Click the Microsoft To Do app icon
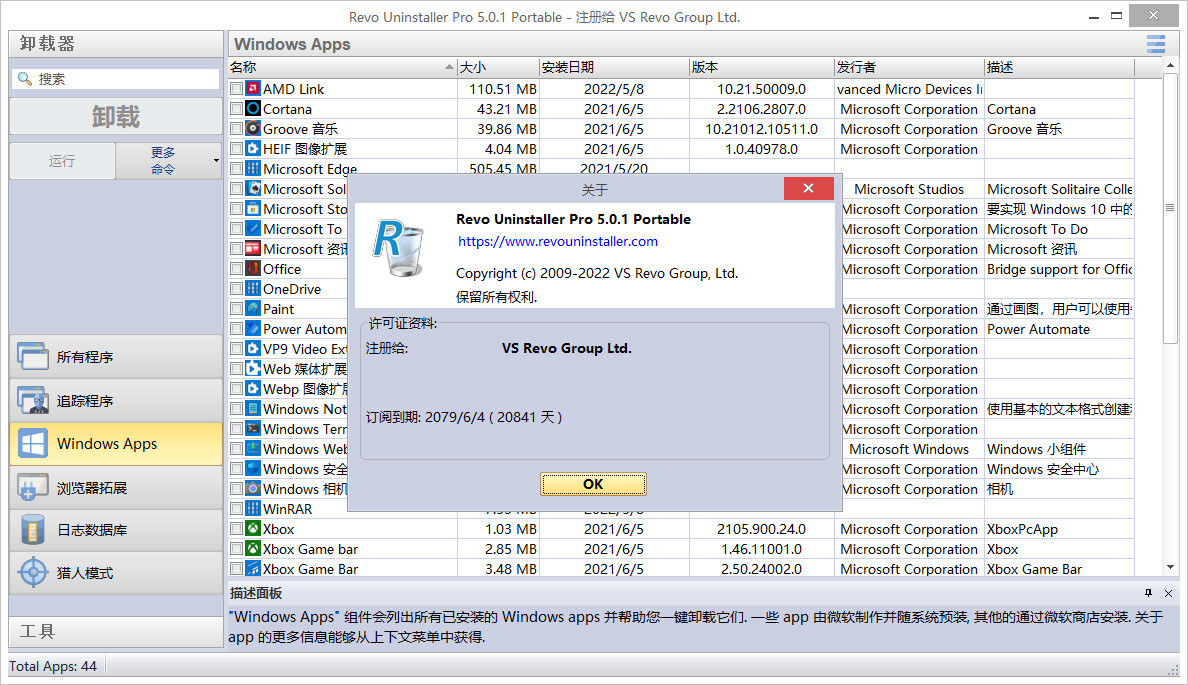The image size is (1188, 685). coord(253,229)
